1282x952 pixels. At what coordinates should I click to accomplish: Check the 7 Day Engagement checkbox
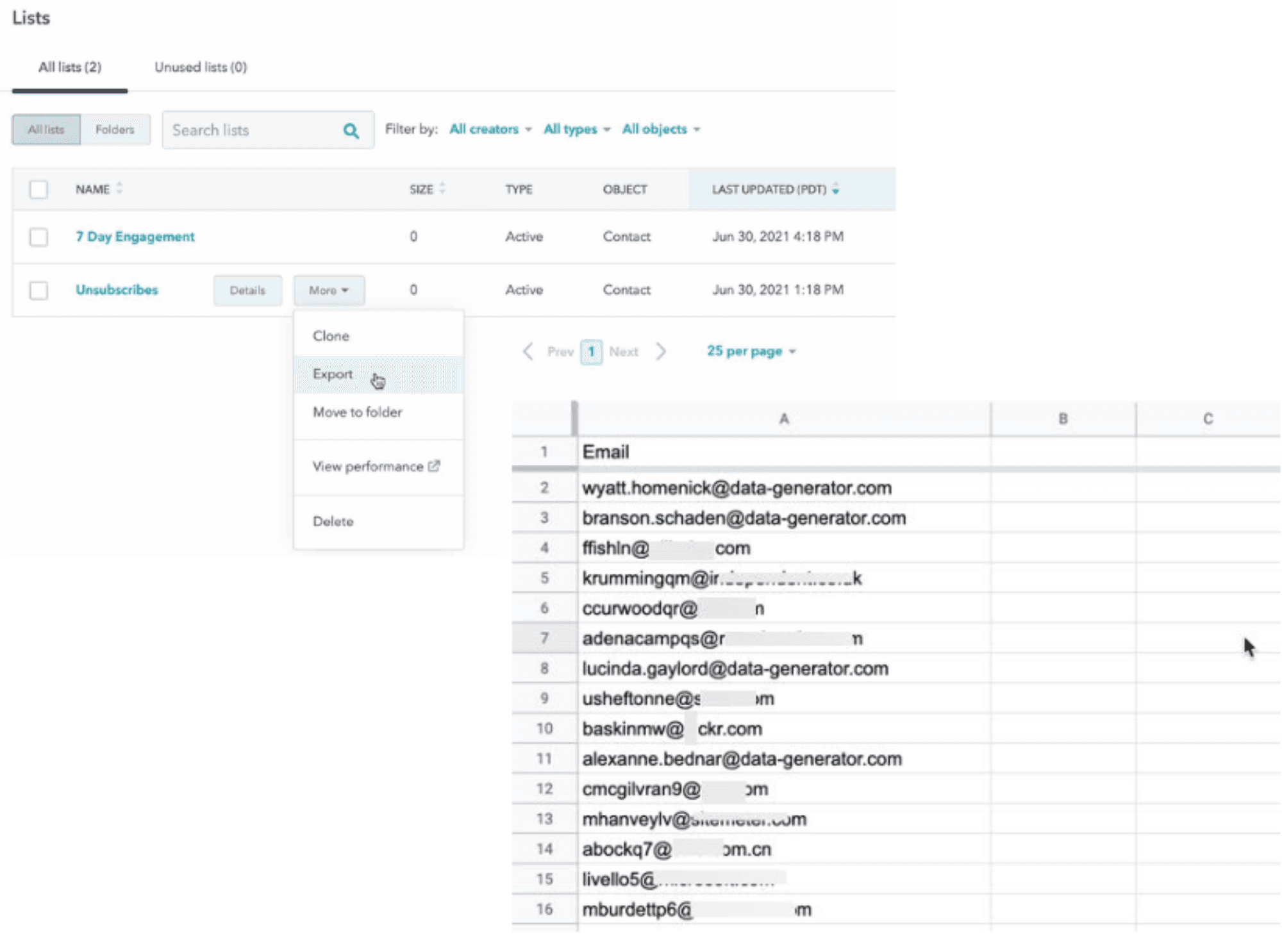click(x=38, y=237)
